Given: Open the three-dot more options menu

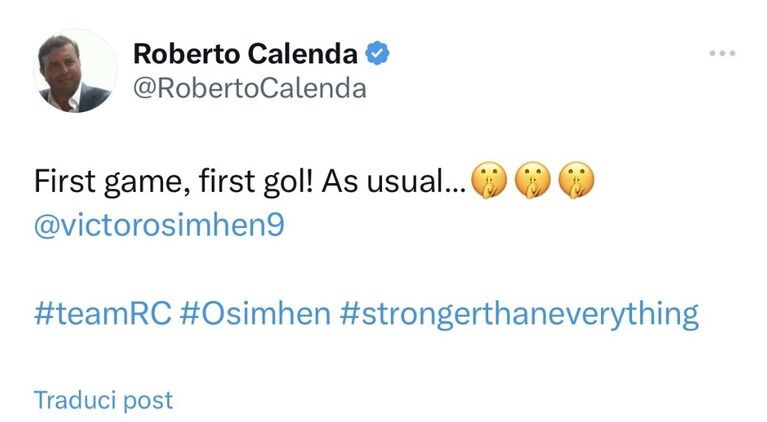Looking at the screenshot, I should [x=722, y=53].
